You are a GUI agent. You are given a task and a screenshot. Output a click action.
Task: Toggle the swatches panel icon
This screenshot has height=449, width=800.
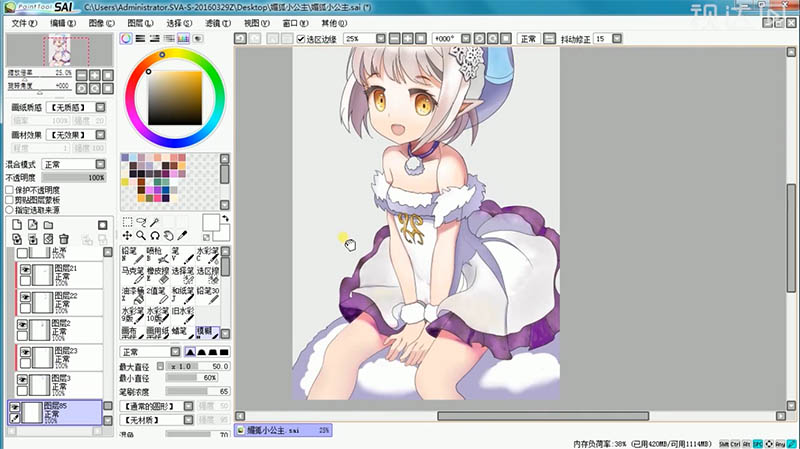(x=183, y=38)
